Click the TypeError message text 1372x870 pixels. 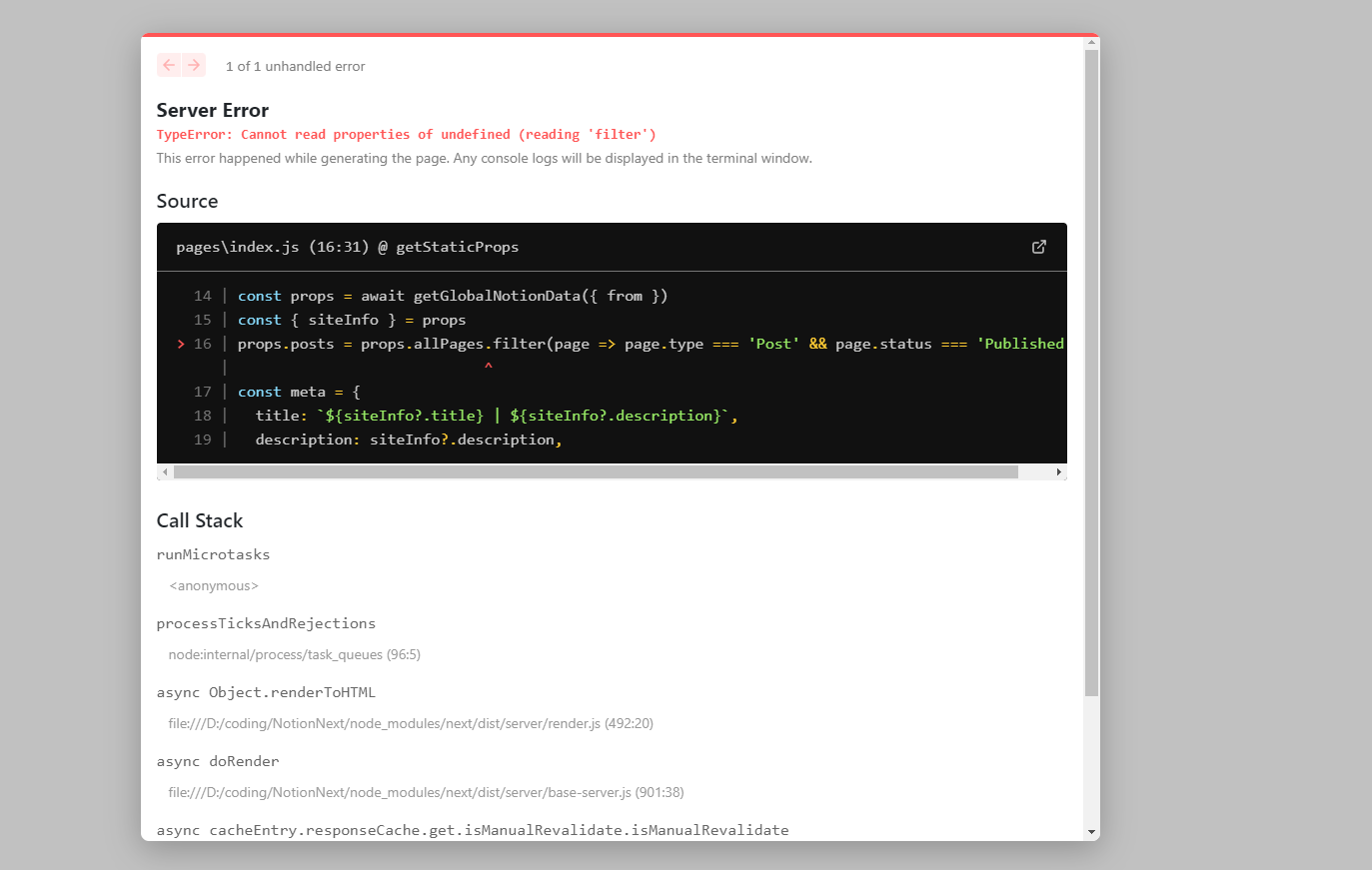tap(406, 134)
